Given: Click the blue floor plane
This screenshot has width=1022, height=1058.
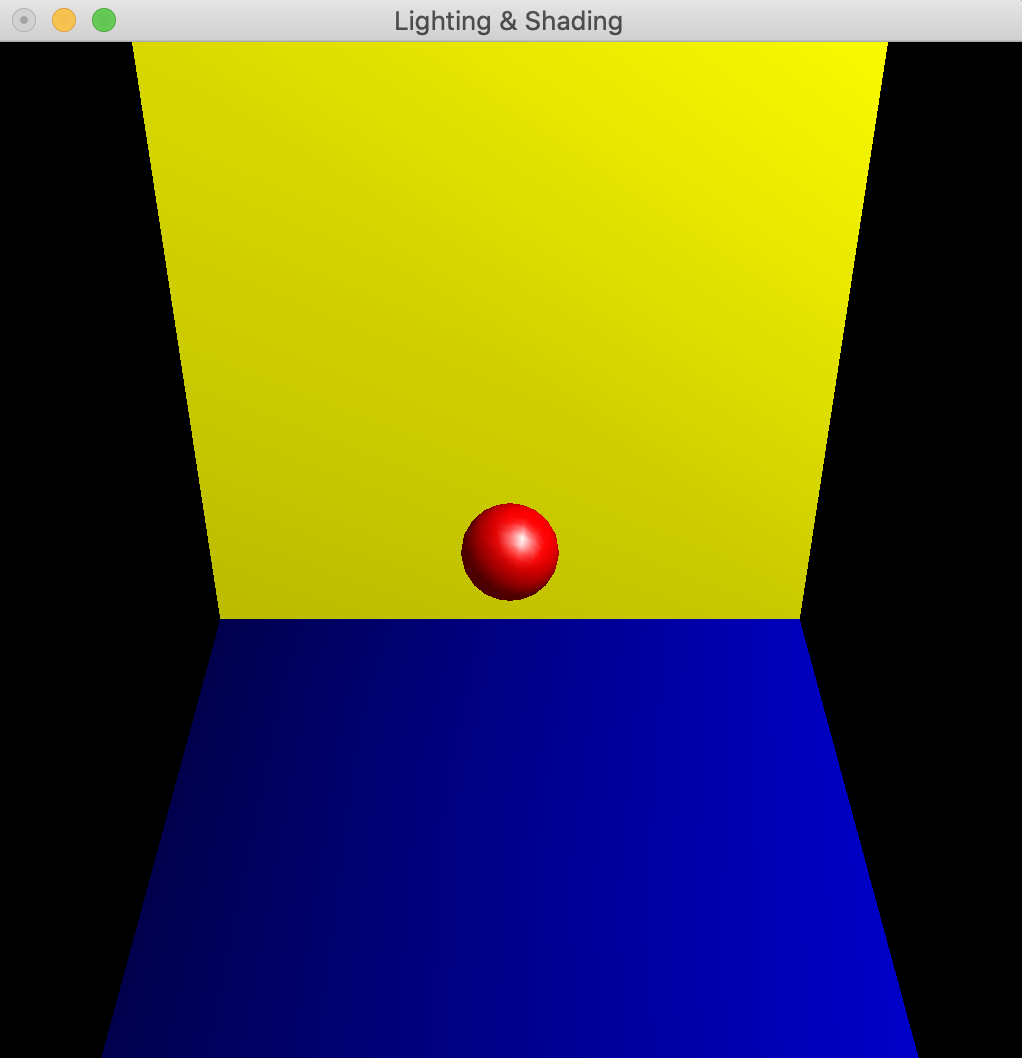Looking at the screenshot, I should point(510,838).
